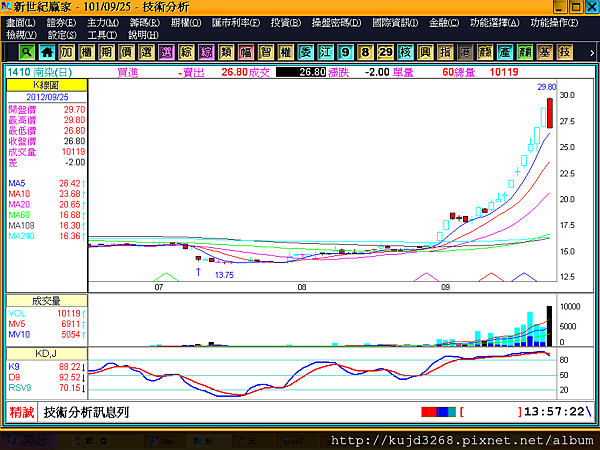This screenshot has width=600, height=450.
Task: Open the 工具(T) menu
Action: [102, 35]
